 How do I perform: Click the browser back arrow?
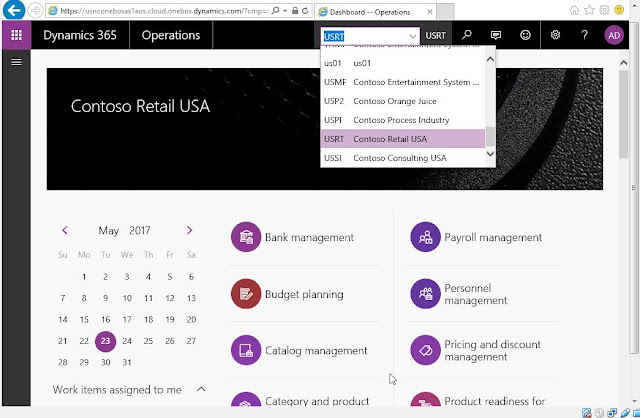[x=14, y=10]
